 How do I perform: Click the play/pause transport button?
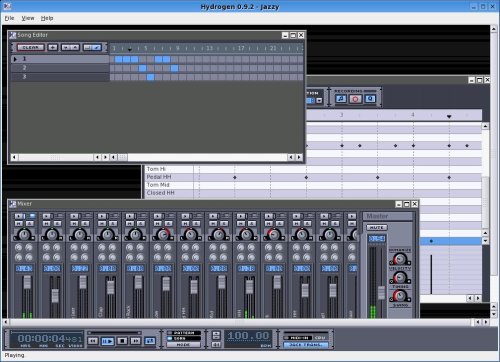tap(107, 341)
